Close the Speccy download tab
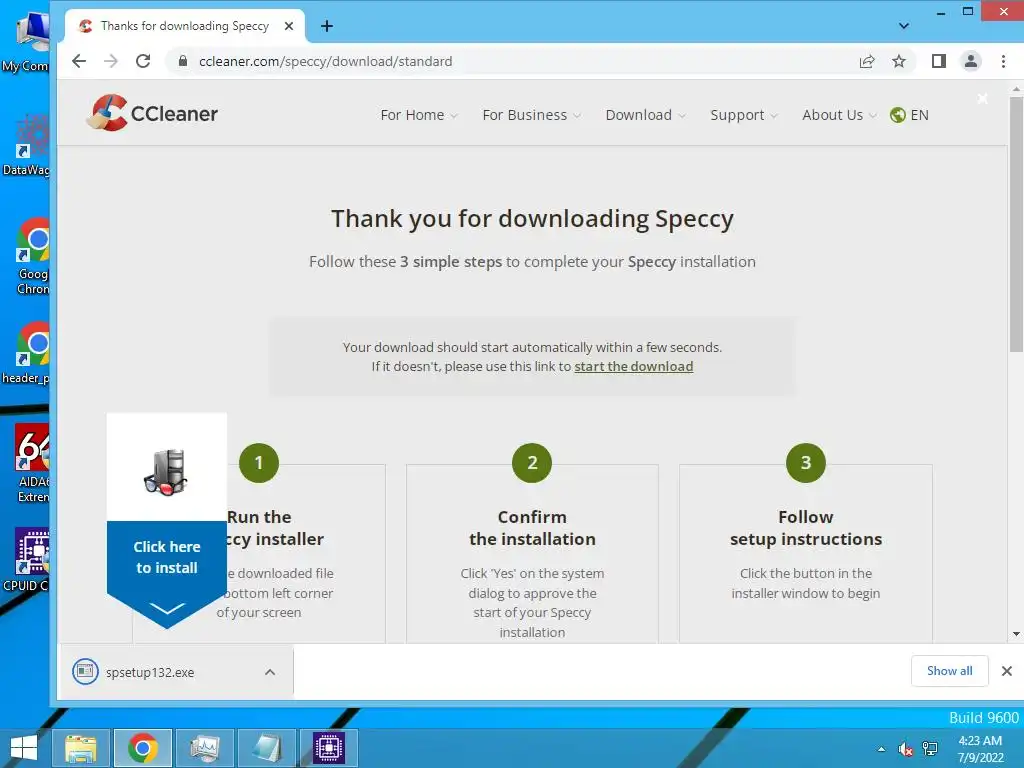 click(x=289, y=26)
